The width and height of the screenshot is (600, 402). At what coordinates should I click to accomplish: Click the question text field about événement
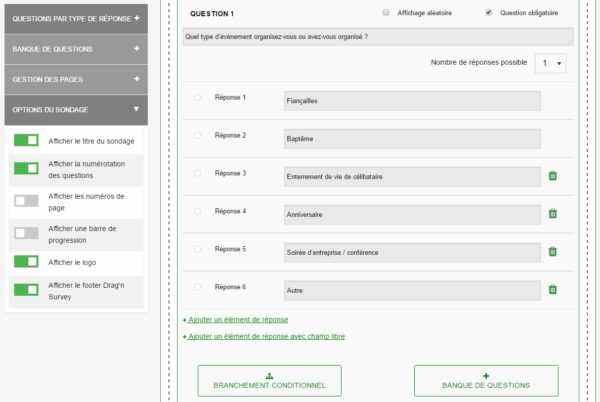click(x=378, y=37)
